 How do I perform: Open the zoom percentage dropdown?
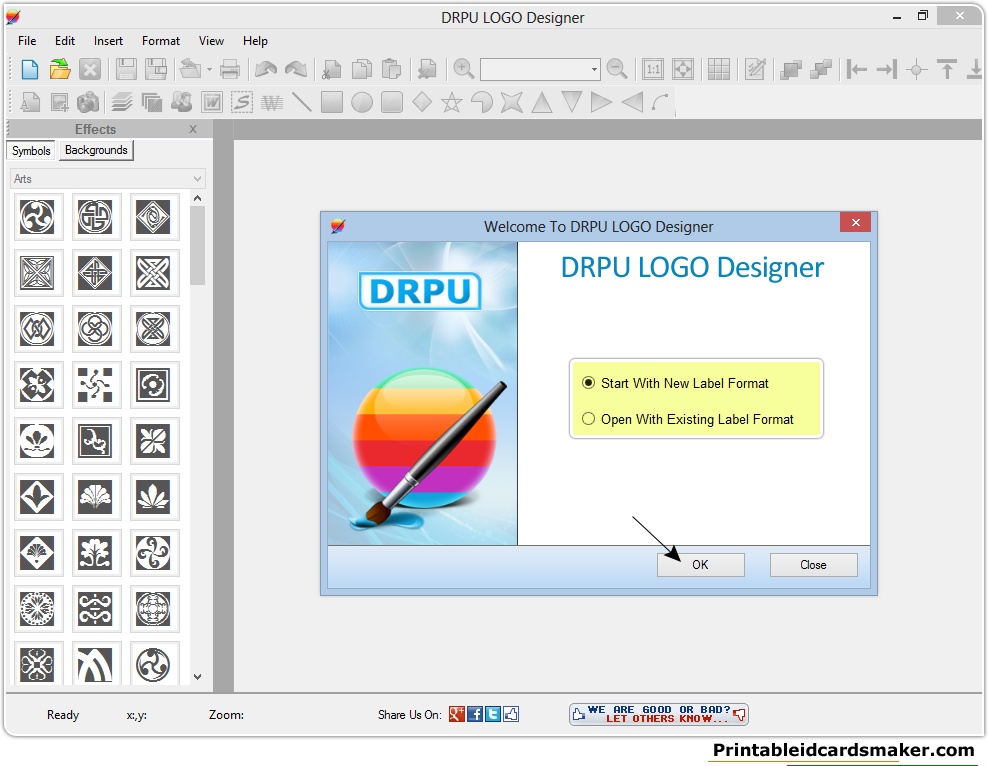[x=594, y=69]
